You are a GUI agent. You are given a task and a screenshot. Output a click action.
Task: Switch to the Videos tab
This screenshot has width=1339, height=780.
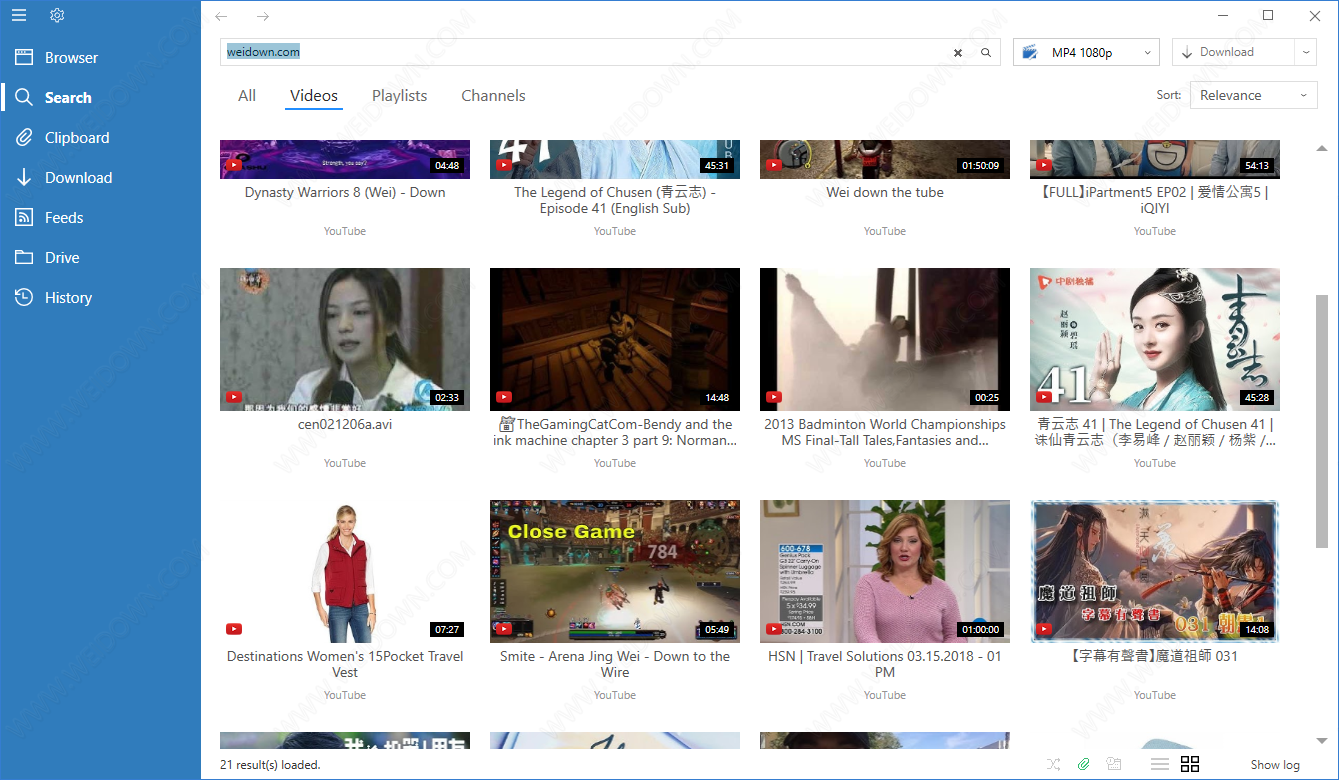click(x=314, y=96)
